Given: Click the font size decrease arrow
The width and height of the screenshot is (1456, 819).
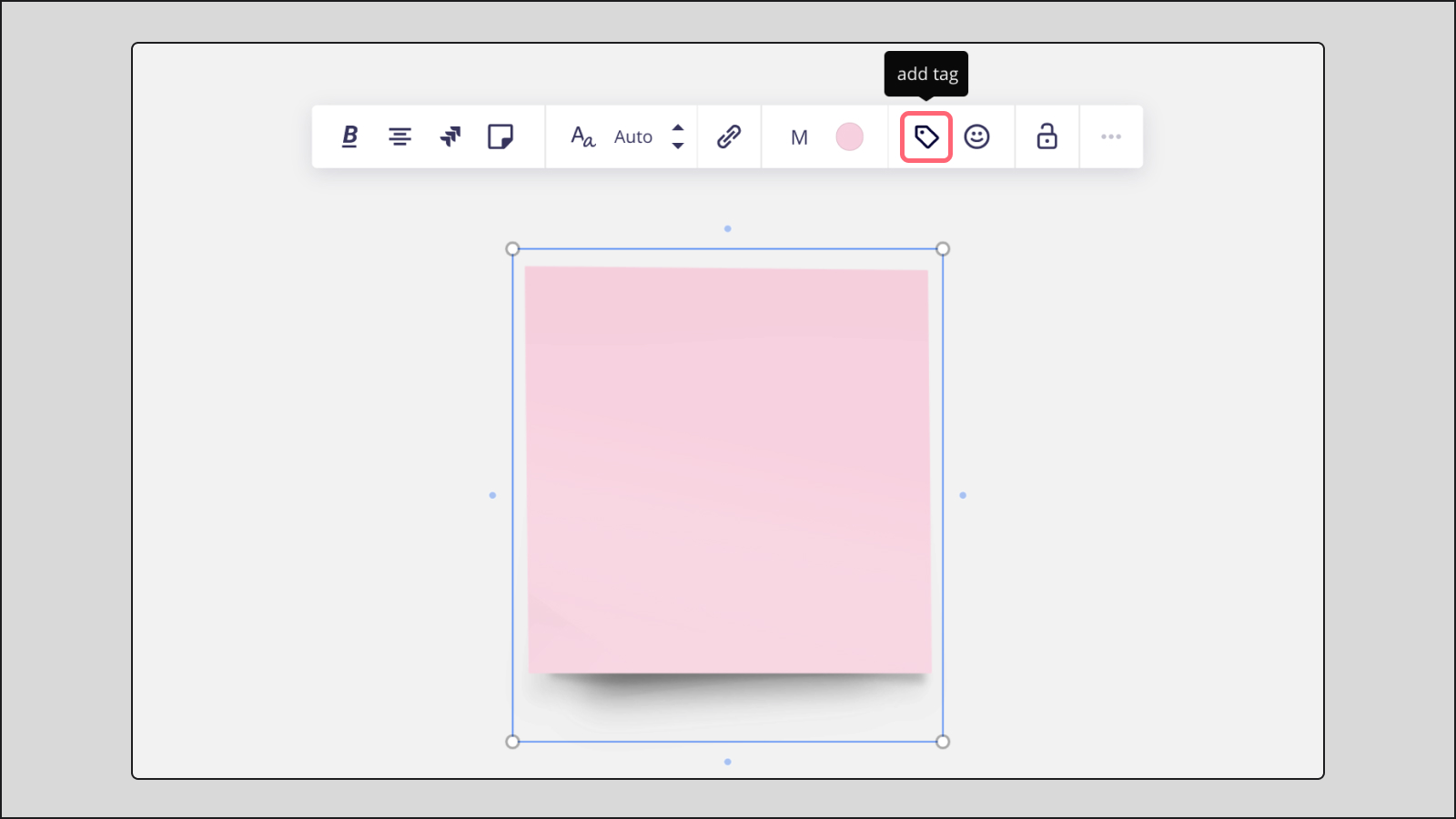Looking at the screenshot, I should tap(677, 145).
